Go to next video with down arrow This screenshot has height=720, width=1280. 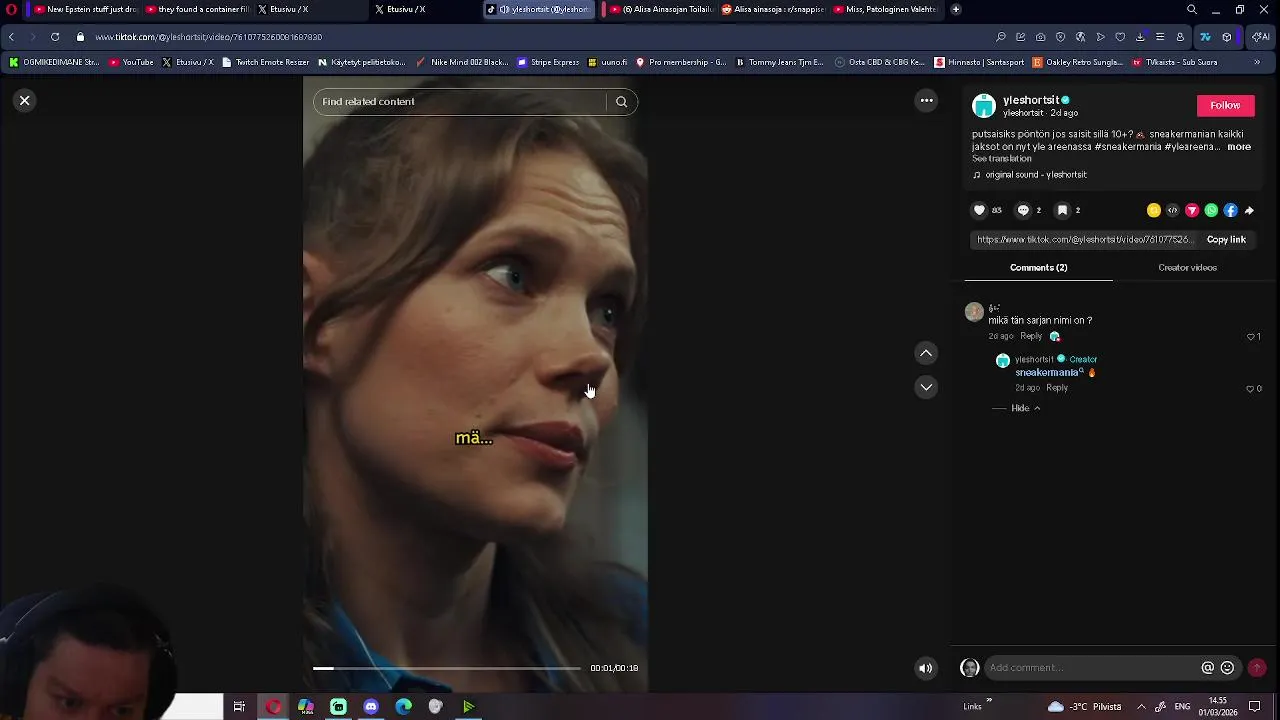click(926, 387)
